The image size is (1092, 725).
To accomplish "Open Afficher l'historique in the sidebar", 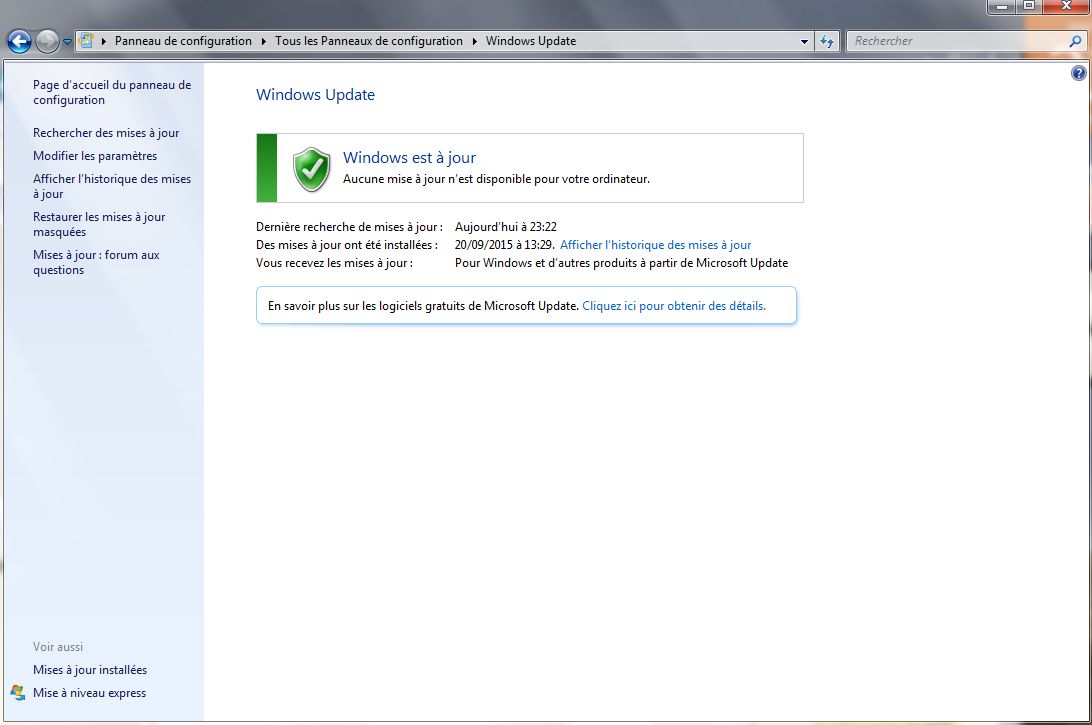I will coord(112,187).
